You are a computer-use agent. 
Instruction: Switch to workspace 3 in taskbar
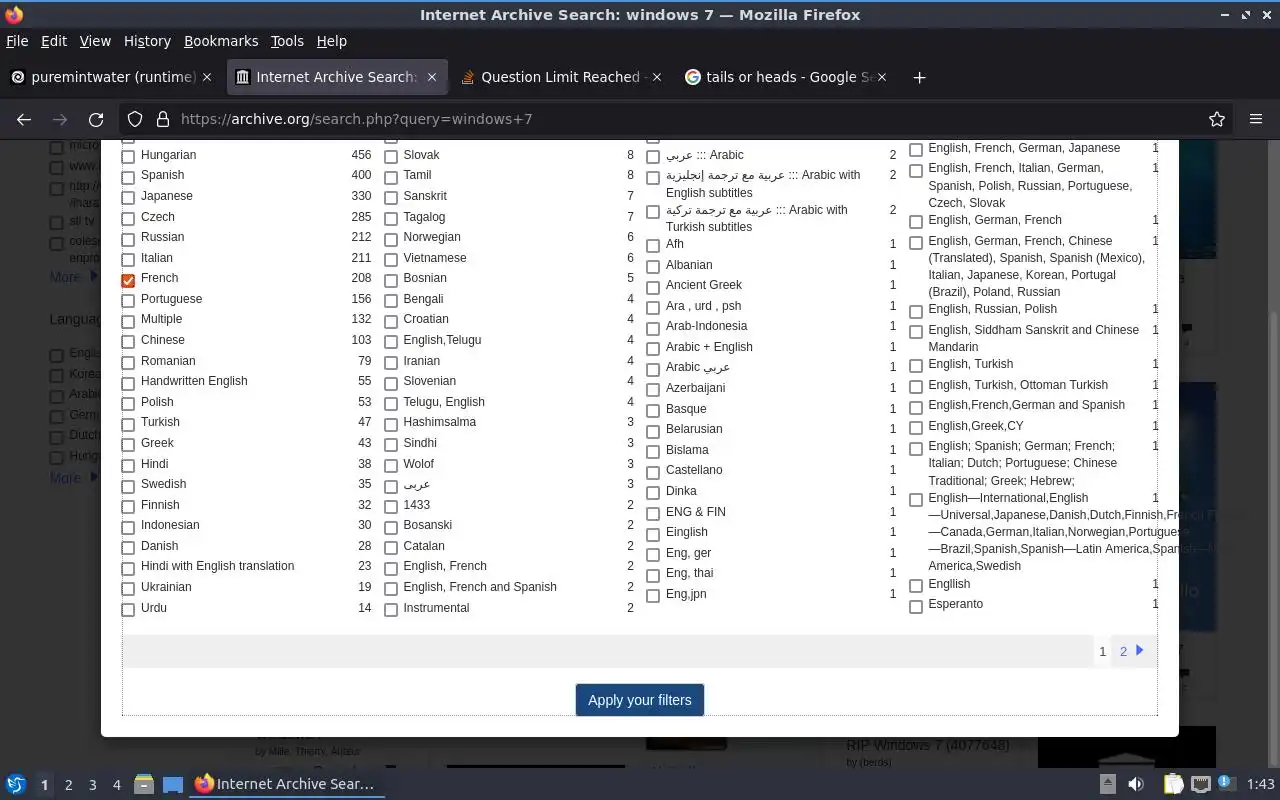point(93,785)
